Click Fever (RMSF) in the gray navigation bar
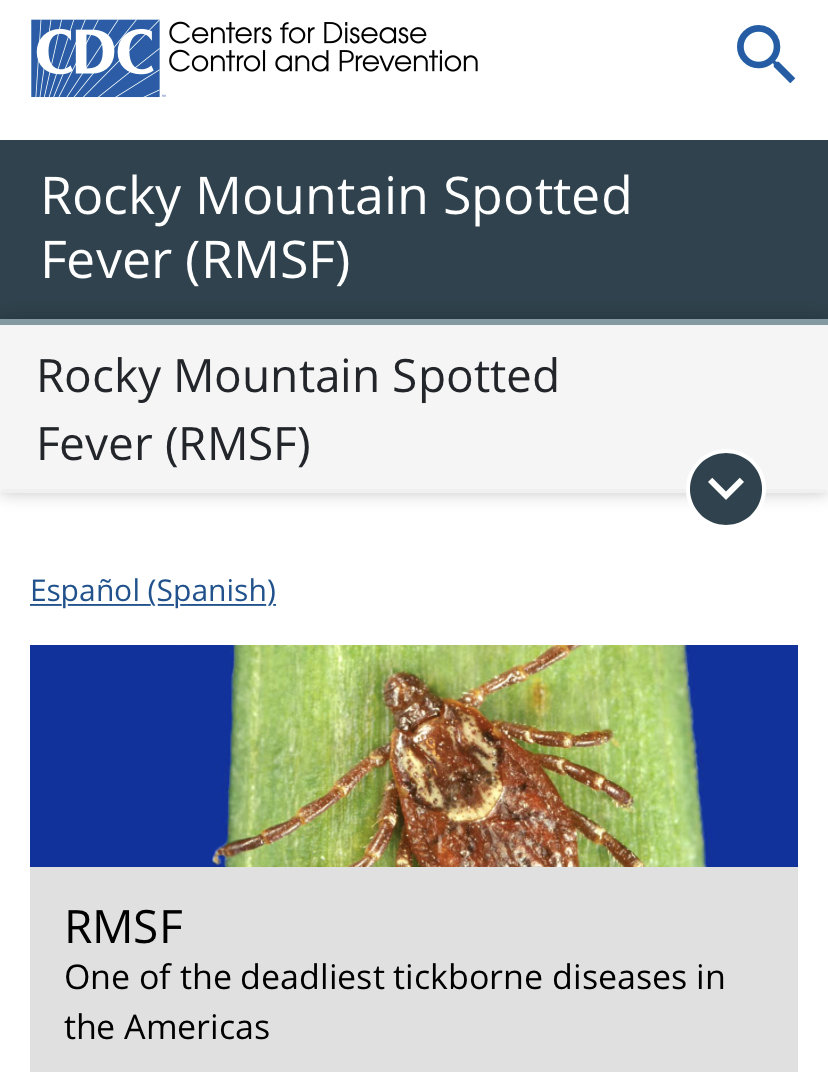 pyautogui.click(x=174, y=444)
